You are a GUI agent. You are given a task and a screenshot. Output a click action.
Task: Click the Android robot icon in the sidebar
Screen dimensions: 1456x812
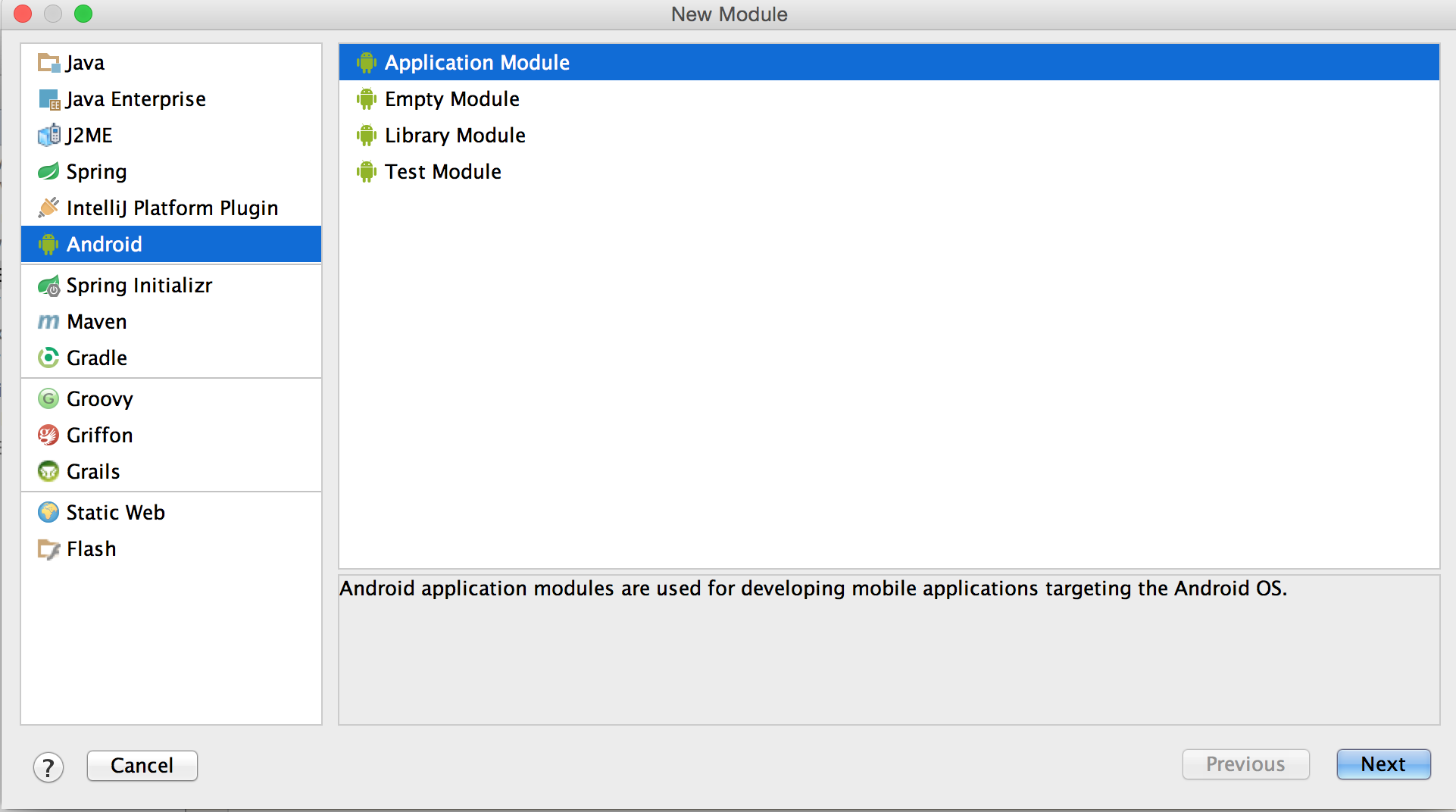pos(48,244)
